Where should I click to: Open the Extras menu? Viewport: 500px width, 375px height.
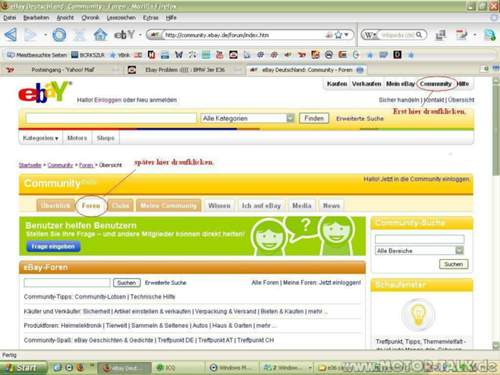[150, 17]
